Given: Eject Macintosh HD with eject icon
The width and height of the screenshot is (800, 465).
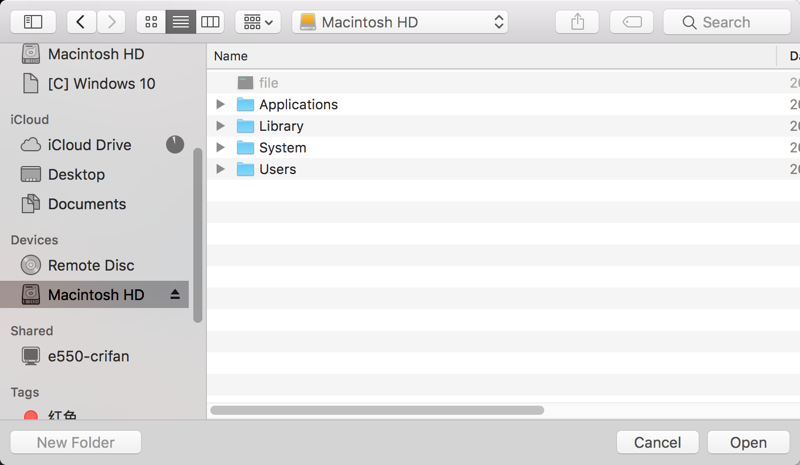Looking at the screenshot, I should point(175,295).
